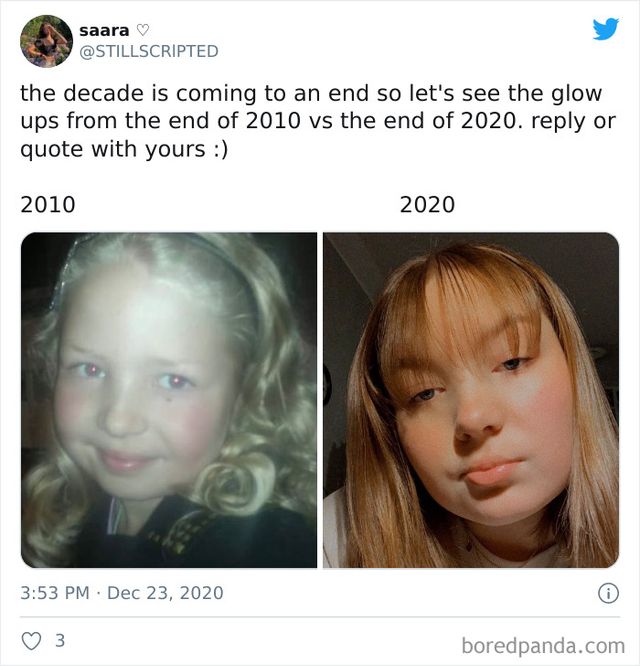Open the 2020 selfie photo
The width and height of the screenshot is (640, 666).
click(x=470, y=400)
